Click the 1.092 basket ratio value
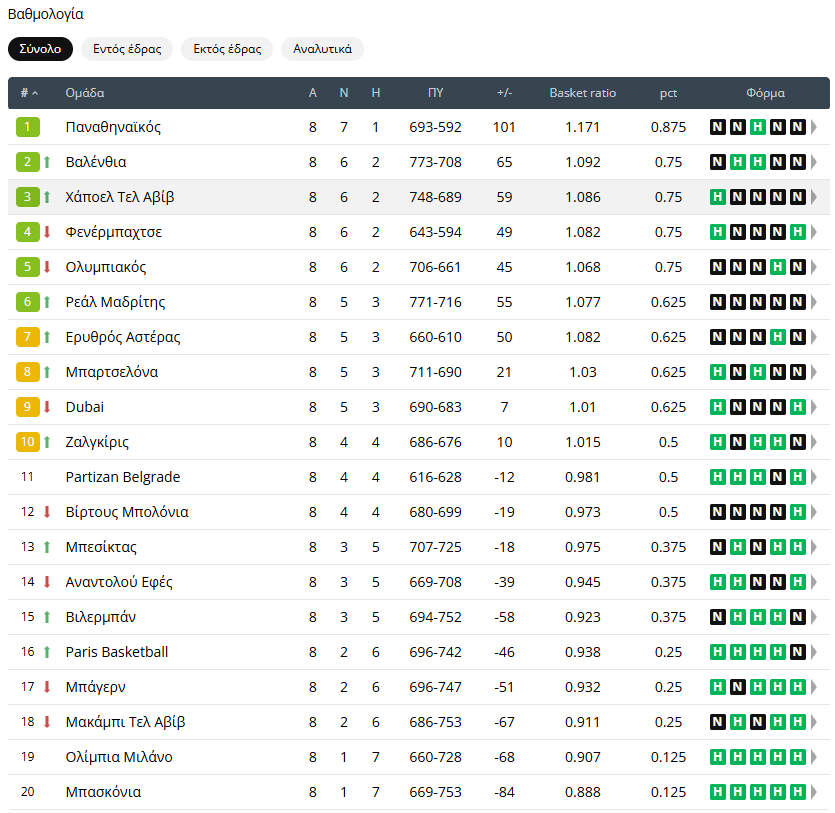 [583, 162]
